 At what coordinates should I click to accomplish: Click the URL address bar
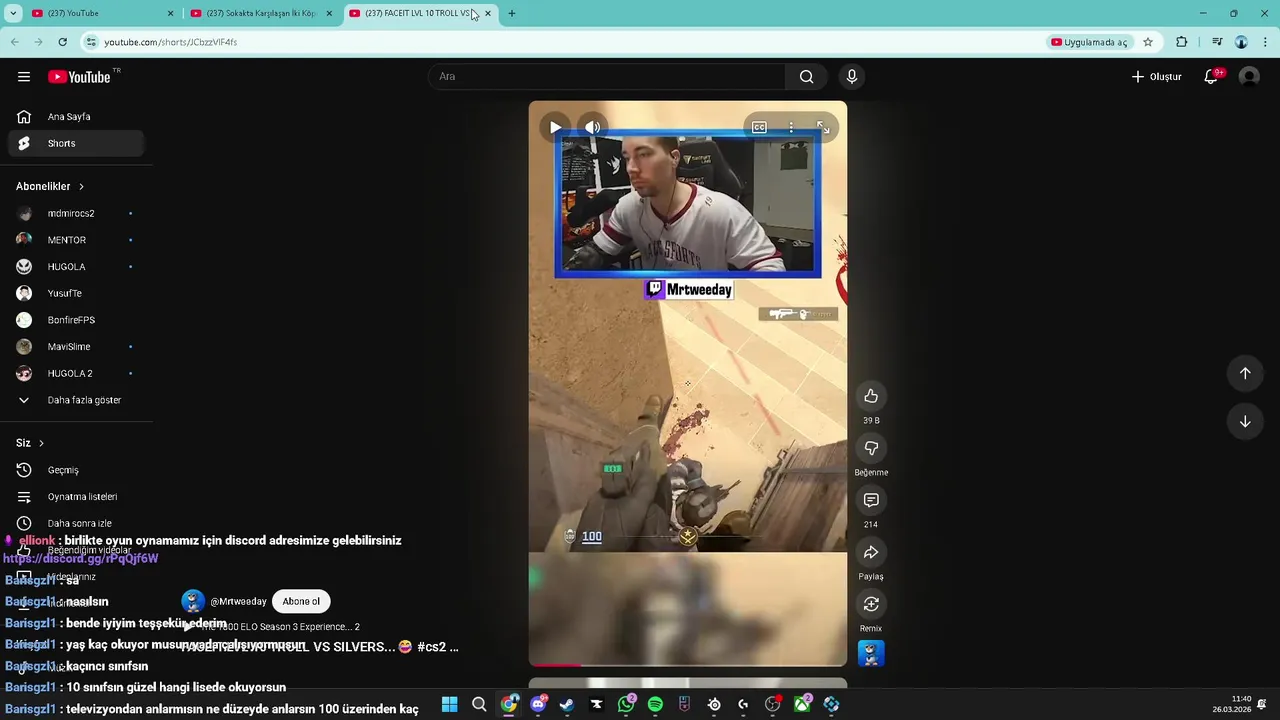click(560, 42)
